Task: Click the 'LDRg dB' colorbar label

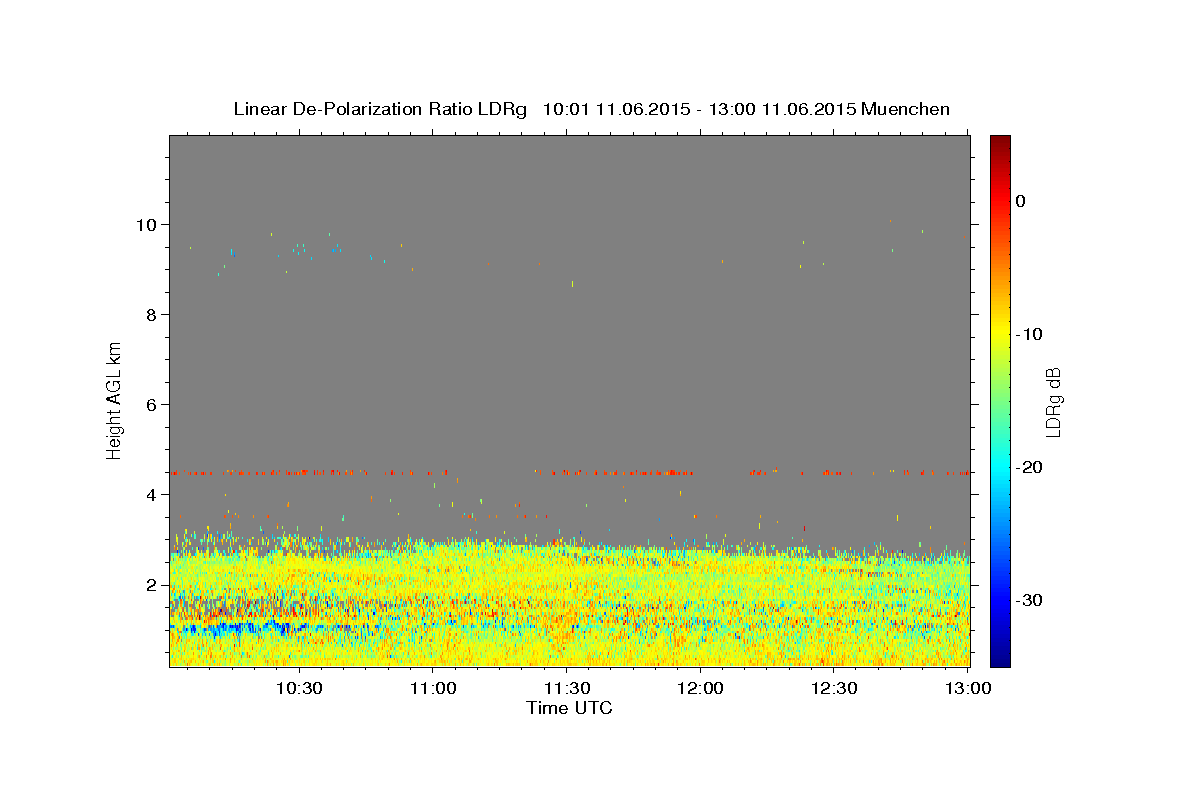Action: (1053, 401)
